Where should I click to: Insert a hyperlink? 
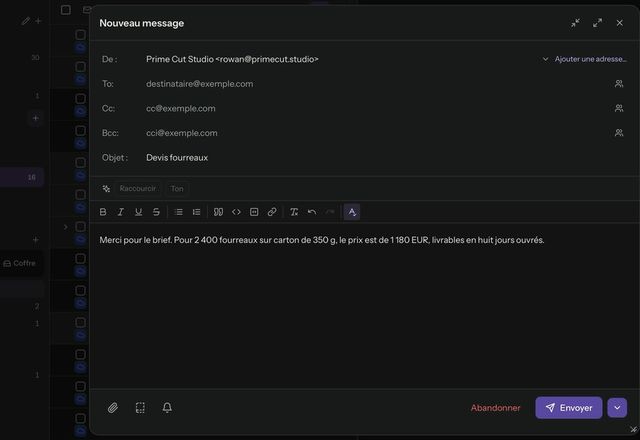272,212
